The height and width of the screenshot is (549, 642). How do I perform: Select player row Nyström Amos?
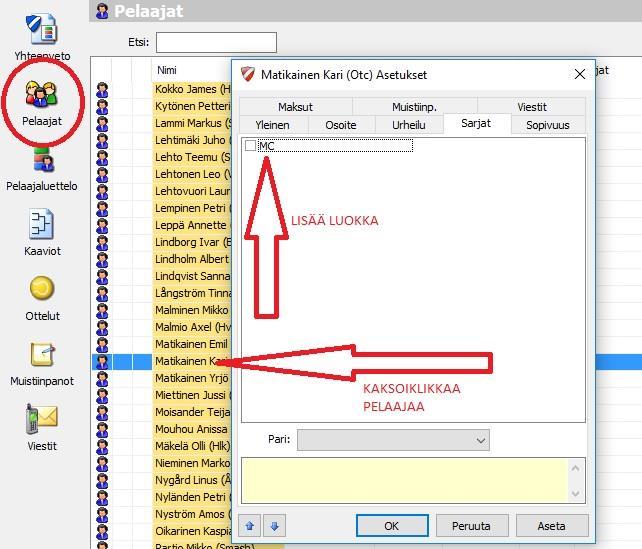(x=162, y=514)
